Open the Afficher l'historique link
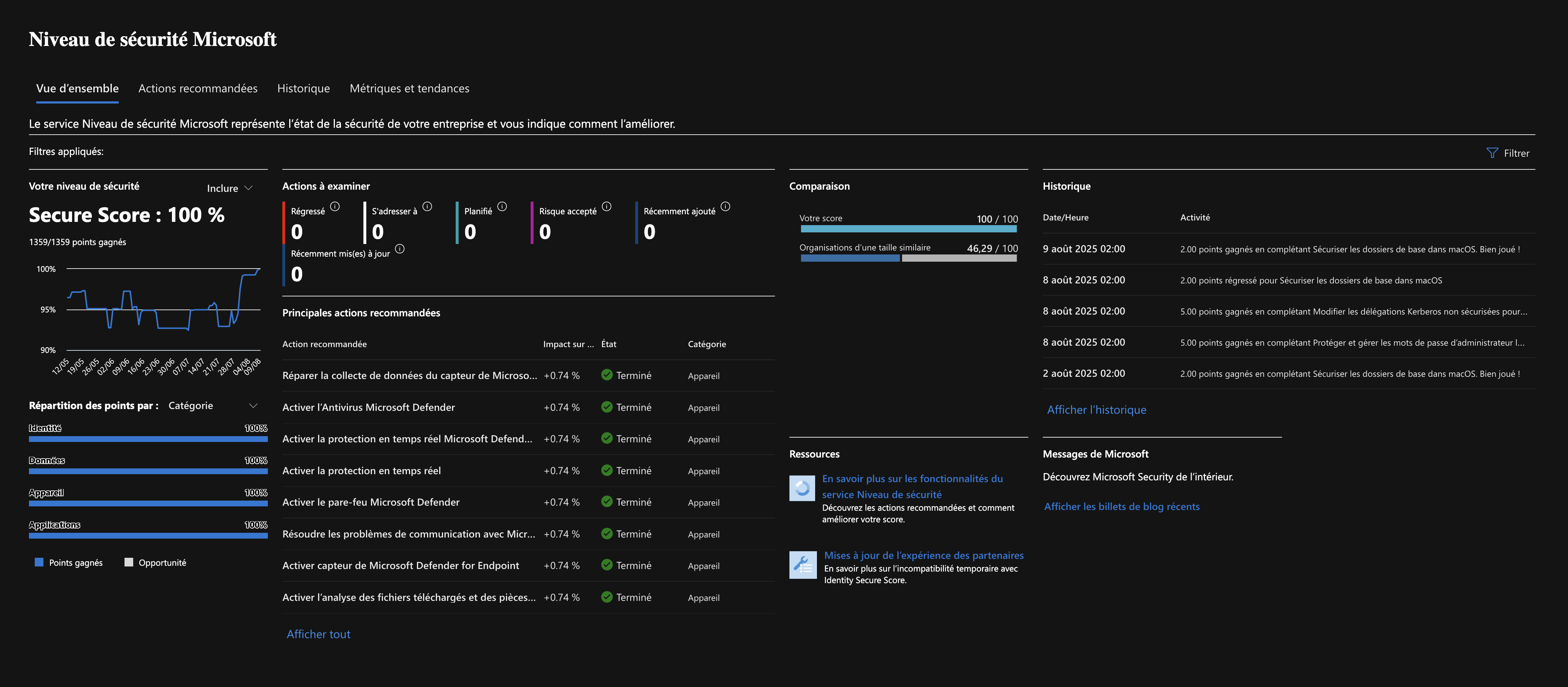Screen dimensions: 1568x687 point(1096,409)
